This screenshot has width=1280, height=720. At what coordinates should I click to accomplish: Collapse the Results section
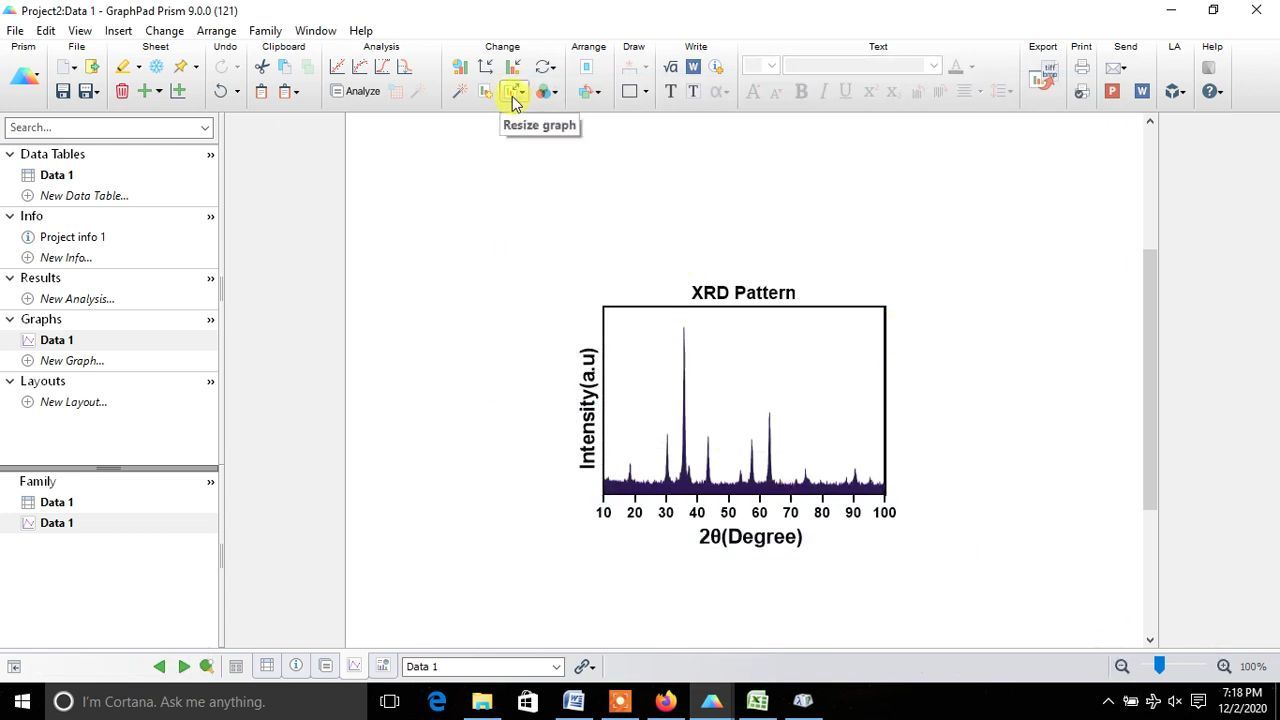click(x=10, y=278)
